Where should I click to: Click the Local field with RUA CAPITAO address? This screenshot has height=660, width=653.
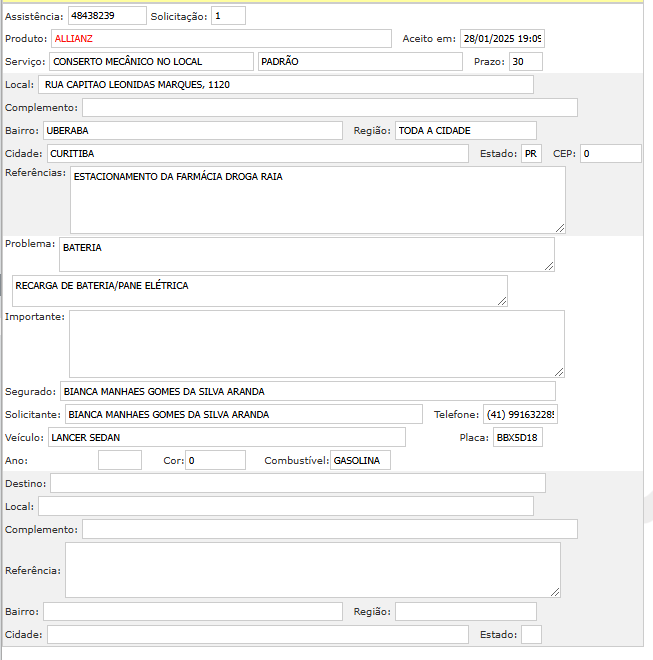click(x=285, y=85)
